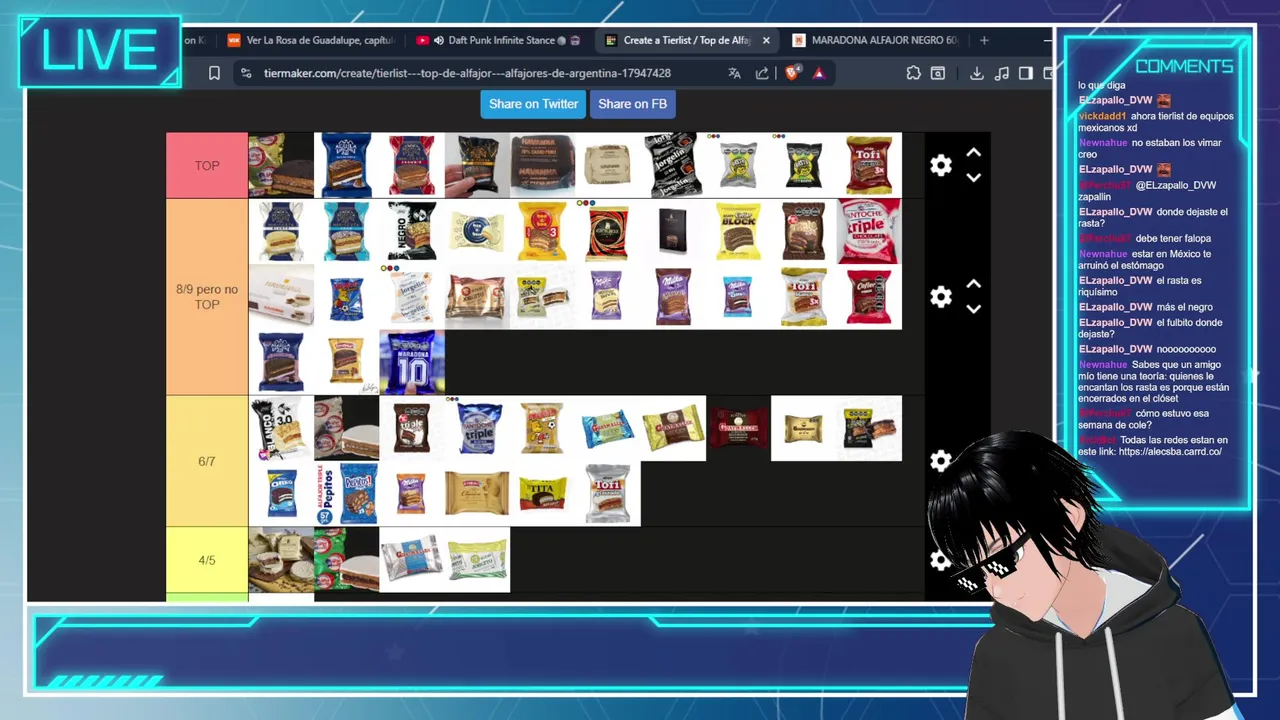Open a new browser tab
This screenshot has width=1280, height=720.
pyautogui.click(x=984, y=41)
